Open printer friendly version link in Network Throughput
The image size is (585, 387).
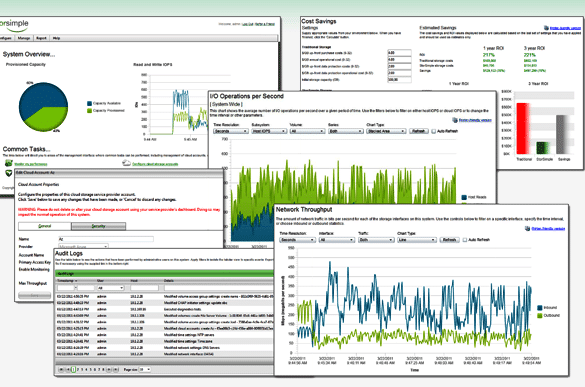pos(548,228)
